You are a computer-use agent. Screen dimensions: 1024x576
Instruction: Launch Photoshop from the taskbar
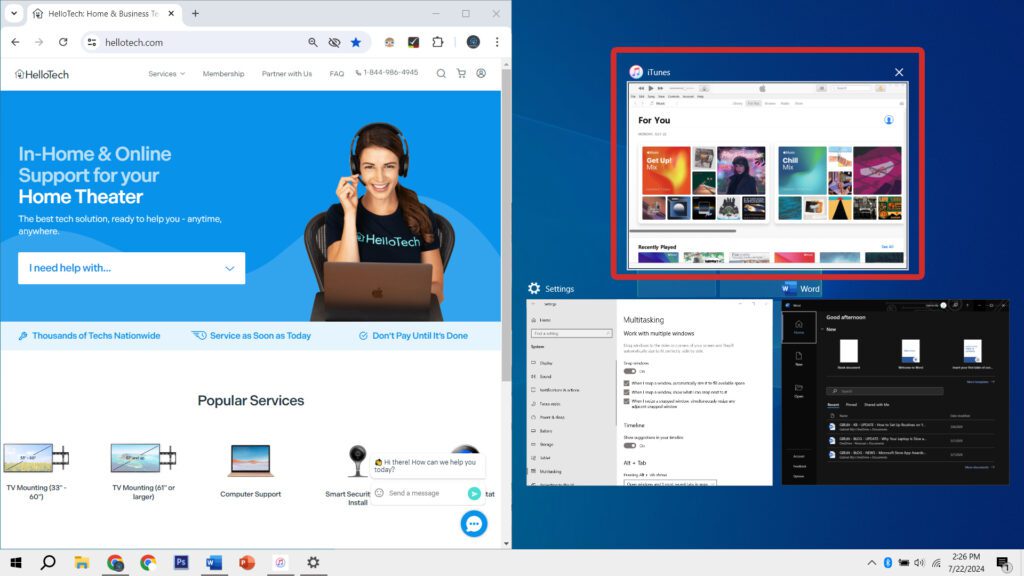pyautogui.click(x=181, y=562)
